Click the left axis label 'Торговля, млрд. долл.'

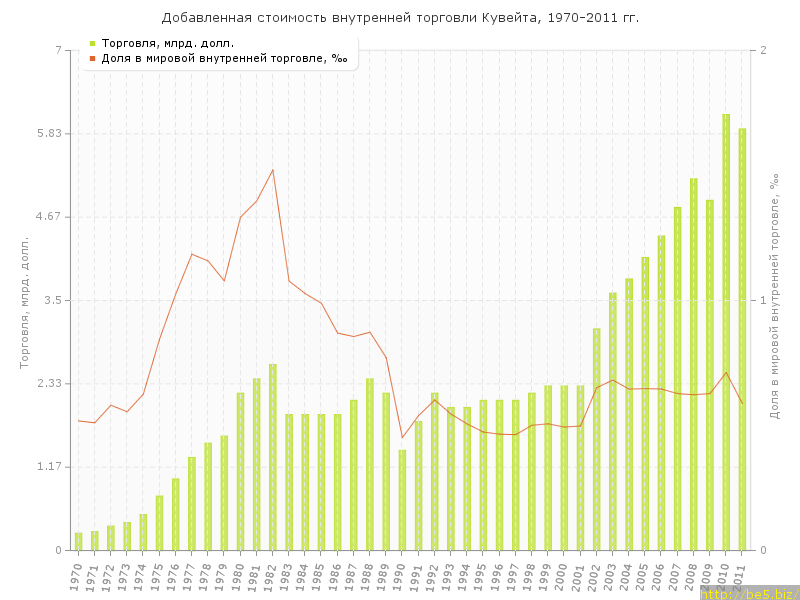point(25,302)
